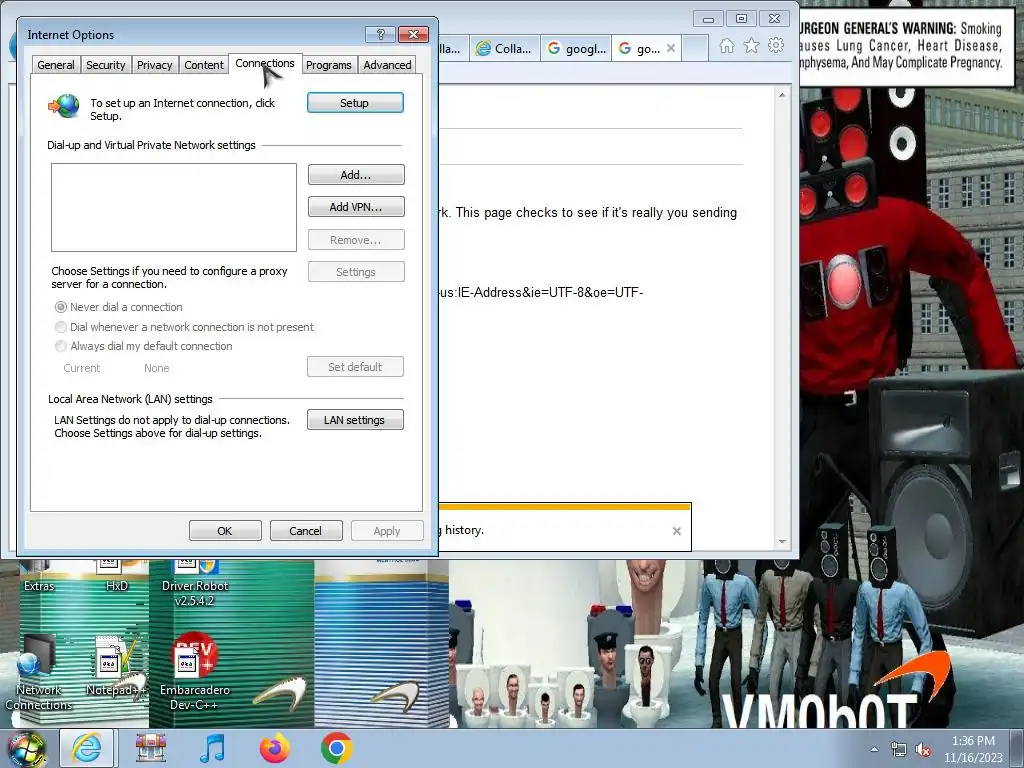Click the Internet Explorer taskbar icon
This screenshot has height=768, width=1024.
pyautogui.click(x=87, y=748)
